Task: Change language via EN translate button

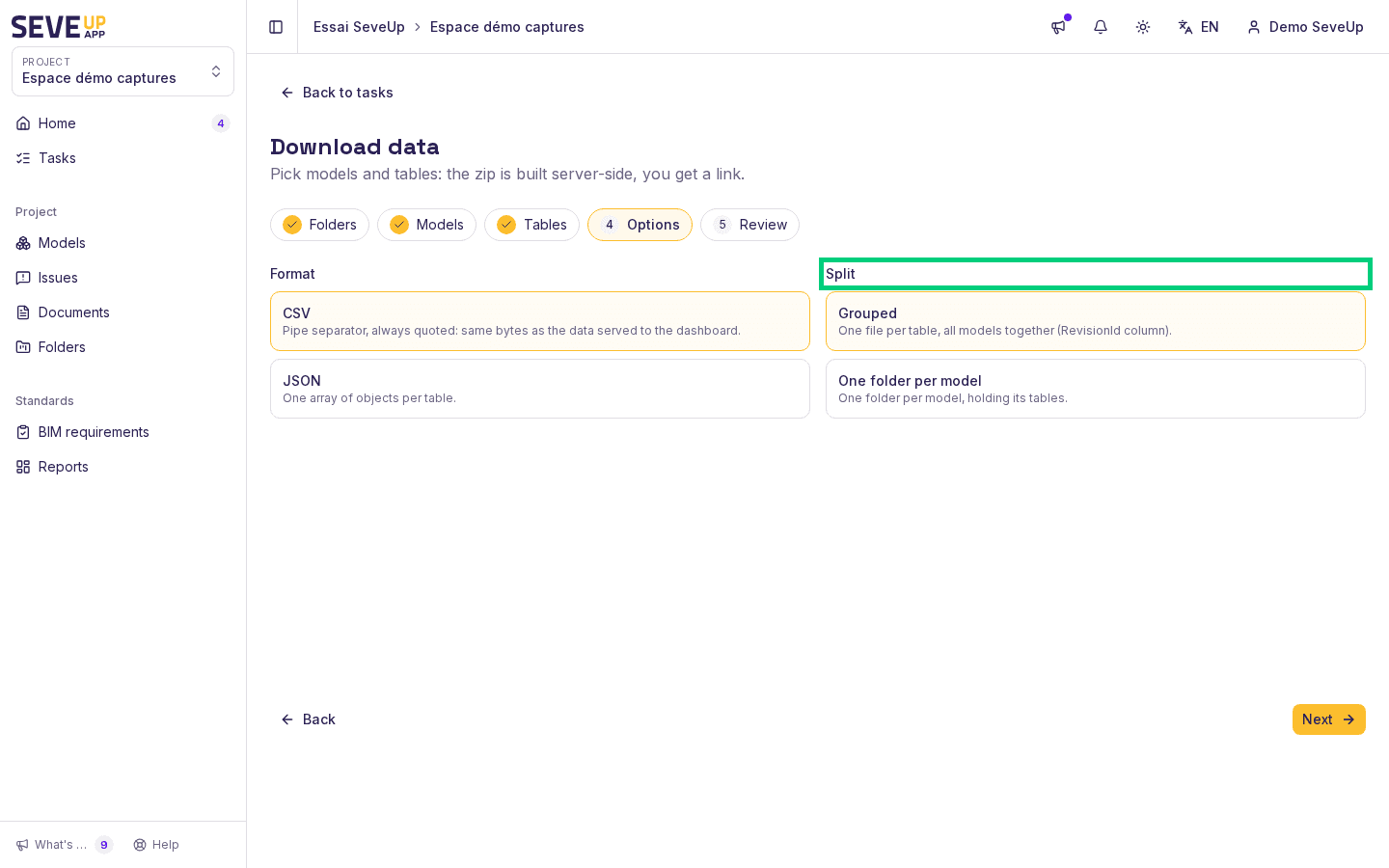Action: (1198, 27)
